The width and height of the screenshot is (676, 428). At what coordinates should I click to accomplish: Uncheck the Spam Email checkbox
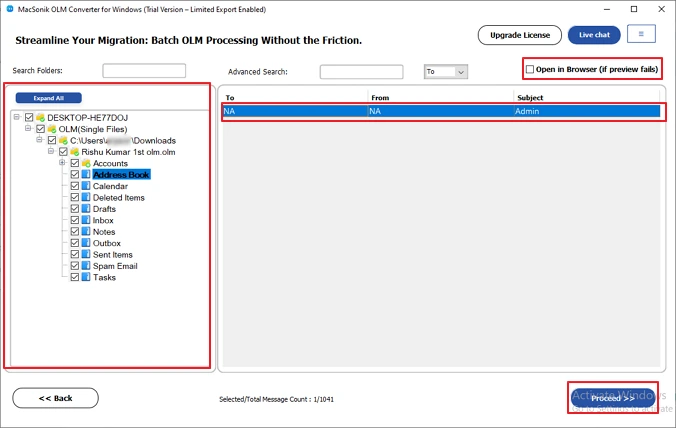[x=75, y=266]
